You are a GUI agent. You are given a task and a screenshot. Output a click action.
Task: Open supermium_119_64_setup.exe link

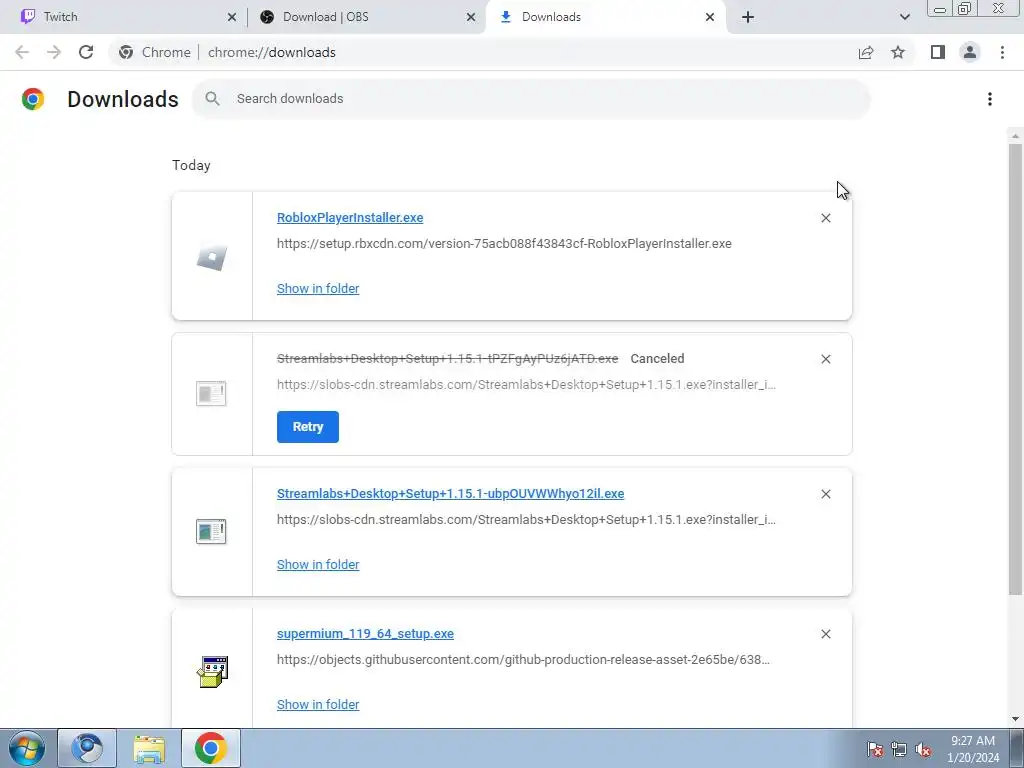click(x=365, y=633)
